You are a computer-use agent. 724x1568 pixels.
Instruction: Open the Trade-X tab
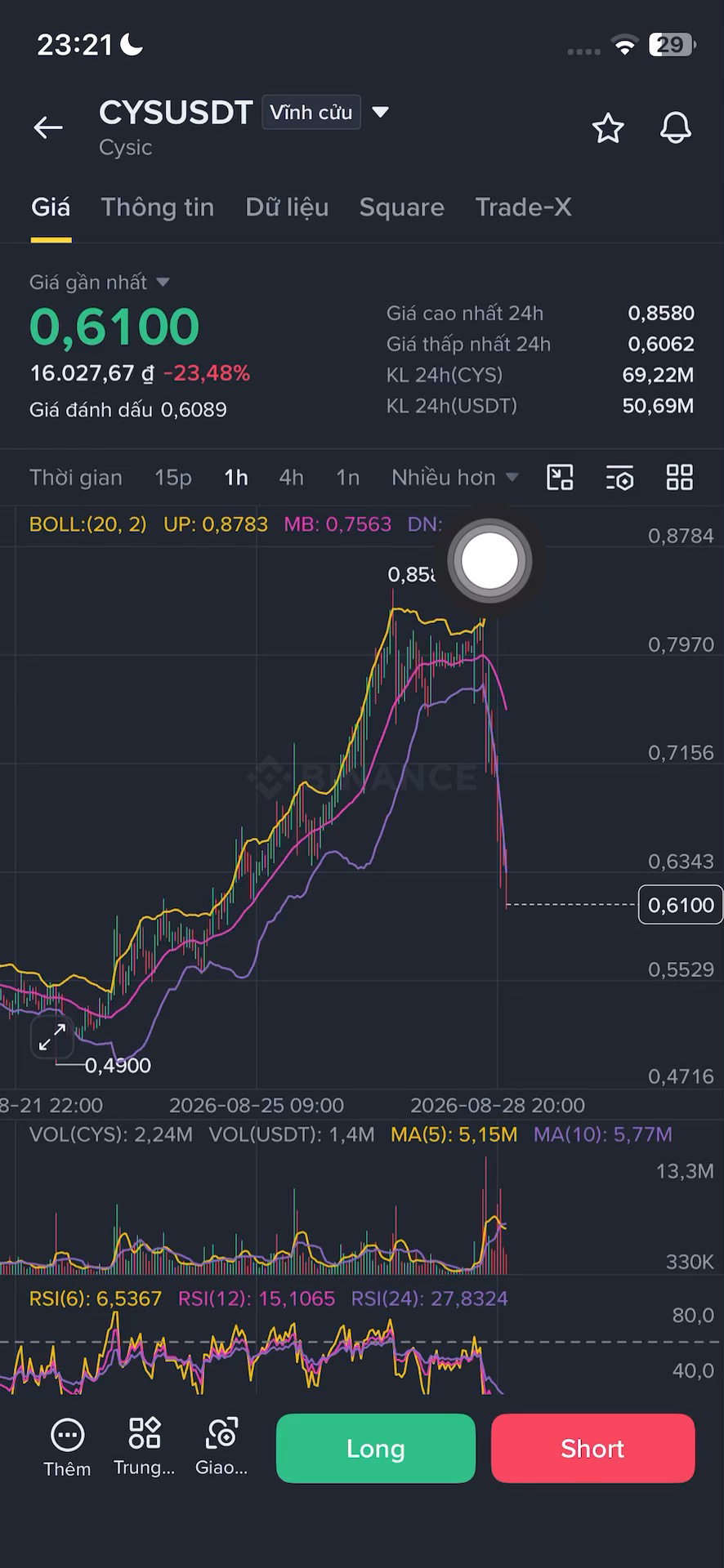pyautogui.click(x=523, y=207)
